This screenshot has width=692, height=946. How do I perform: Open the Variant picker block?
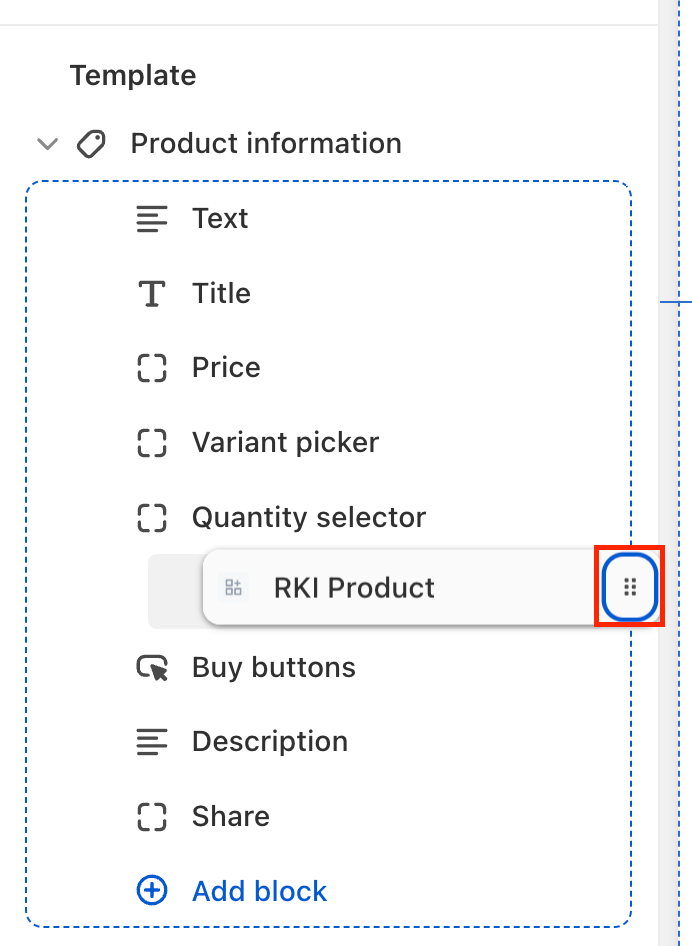pos(285,443)
